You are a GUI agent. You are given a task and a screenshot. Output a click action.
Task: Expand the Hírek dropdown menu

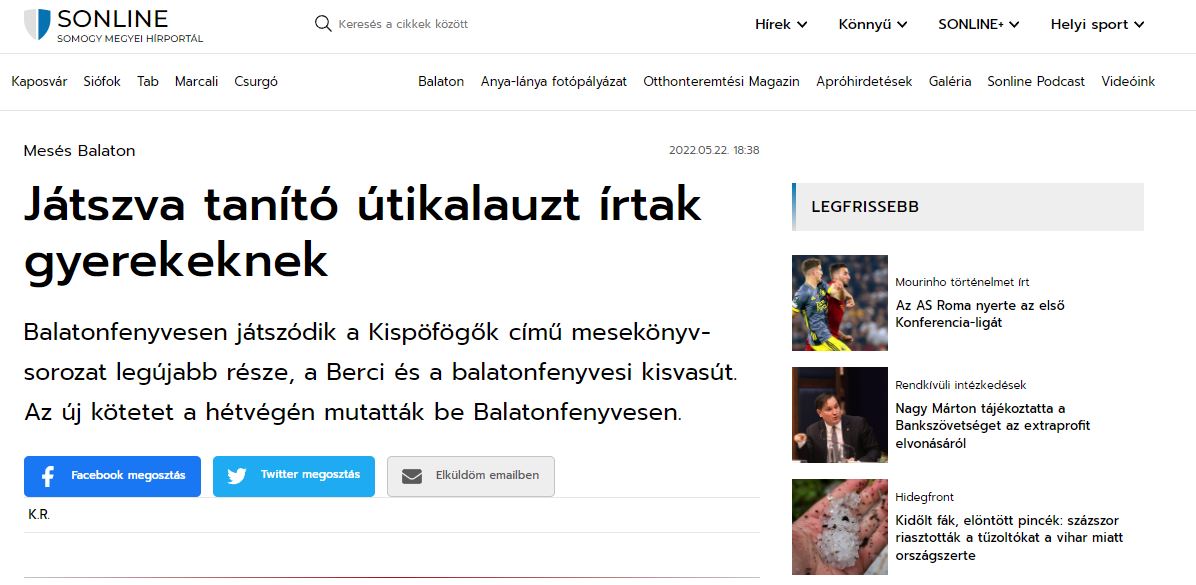[781, 25]
